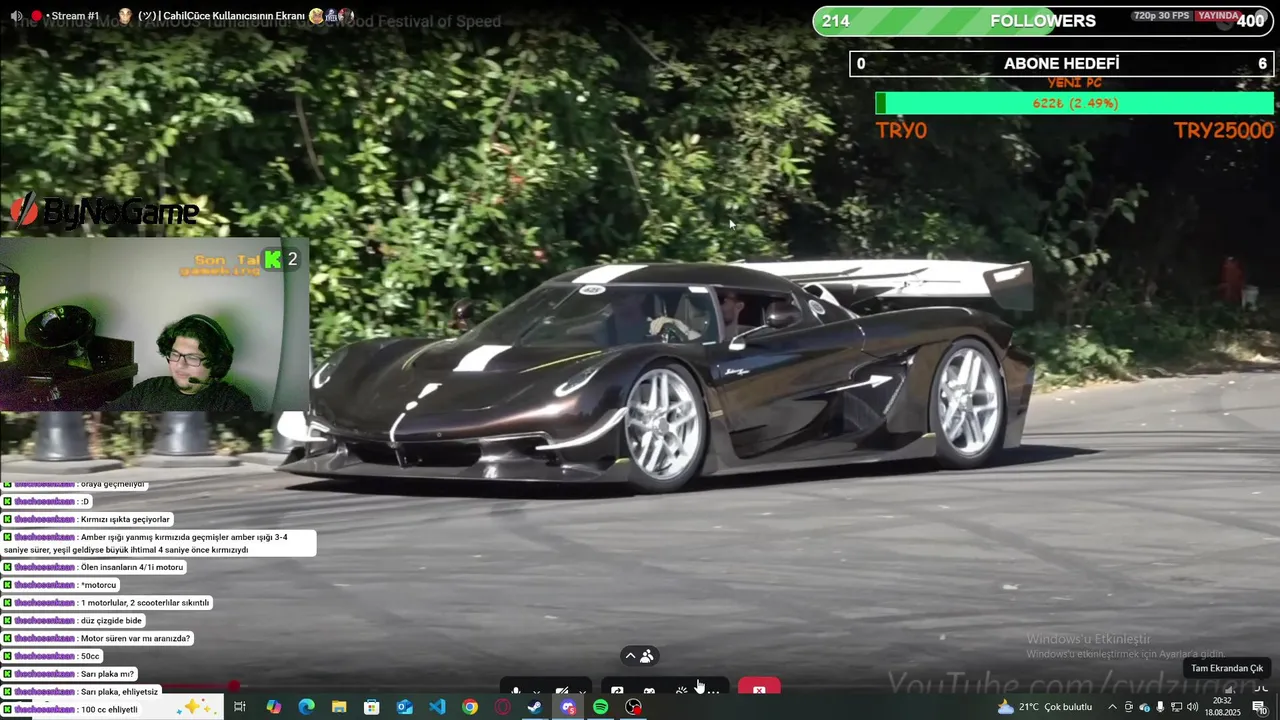
Task: Click the chat message 'Sarı plaka, ehliyetsiz'
Action: tap(119, 691)
